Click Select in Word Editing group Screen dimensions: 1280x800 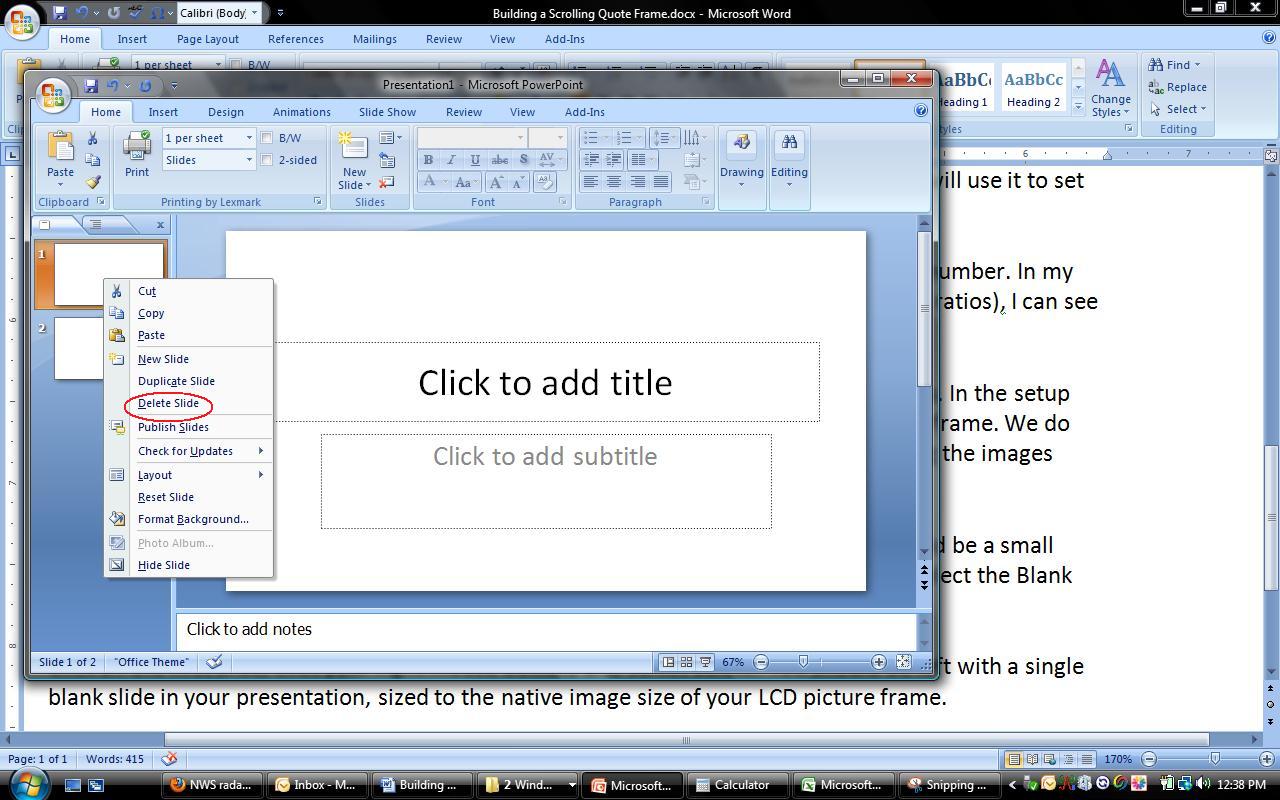tap(1178, 109)
